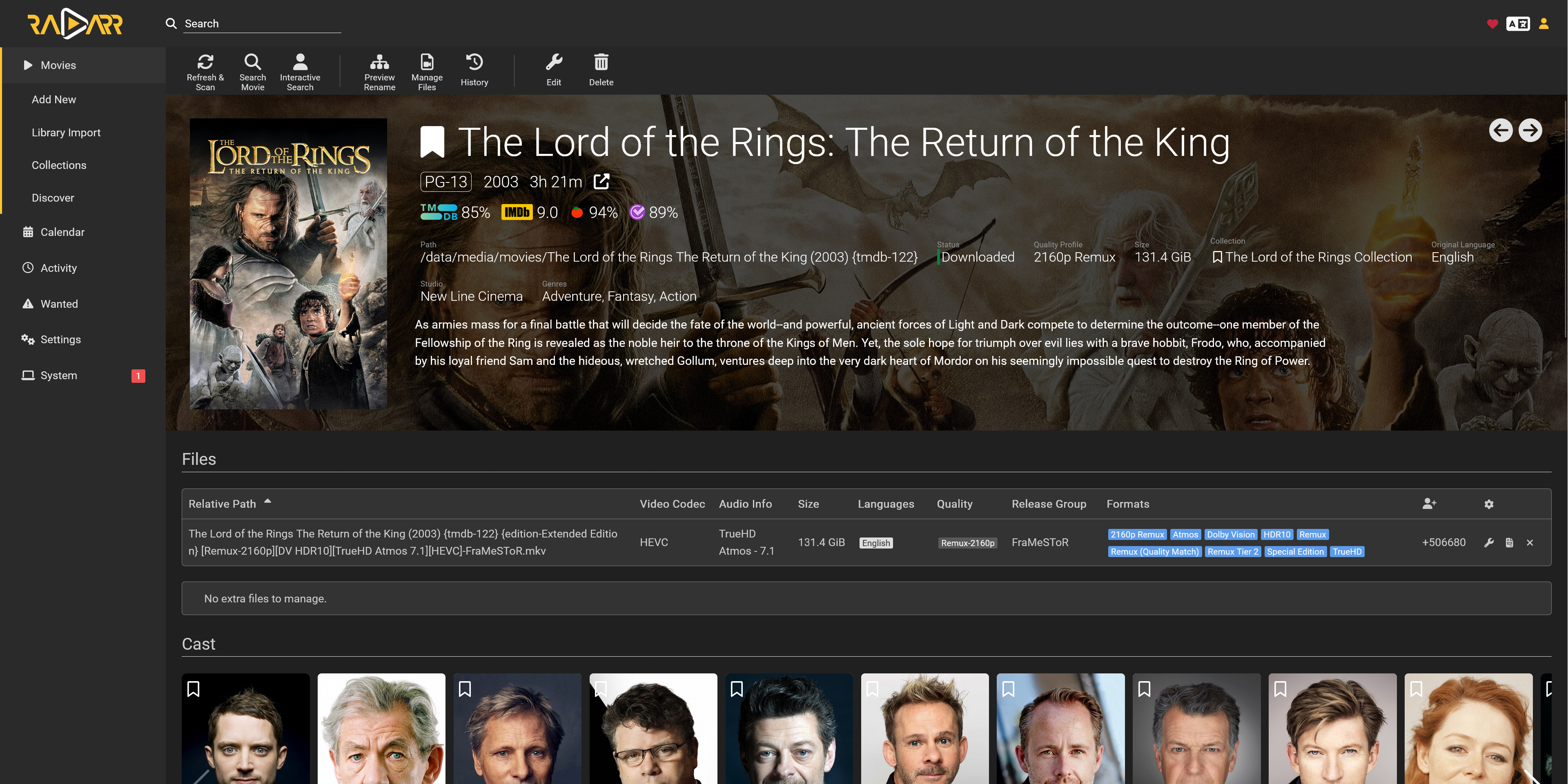Open the Discover page
This screenshot has width=1568, height=784.
click(x=84, y=198)
